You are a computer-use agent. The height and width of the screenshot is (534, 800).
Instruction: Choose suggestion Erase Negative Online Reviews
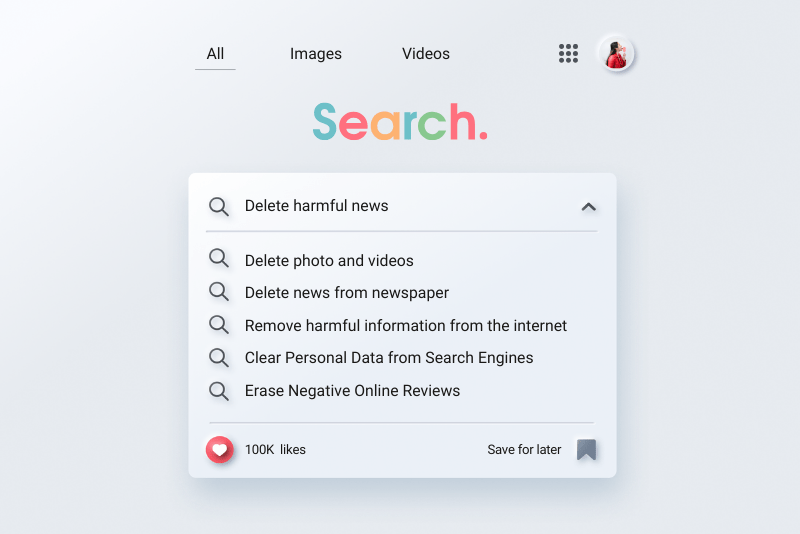[352, 391]
